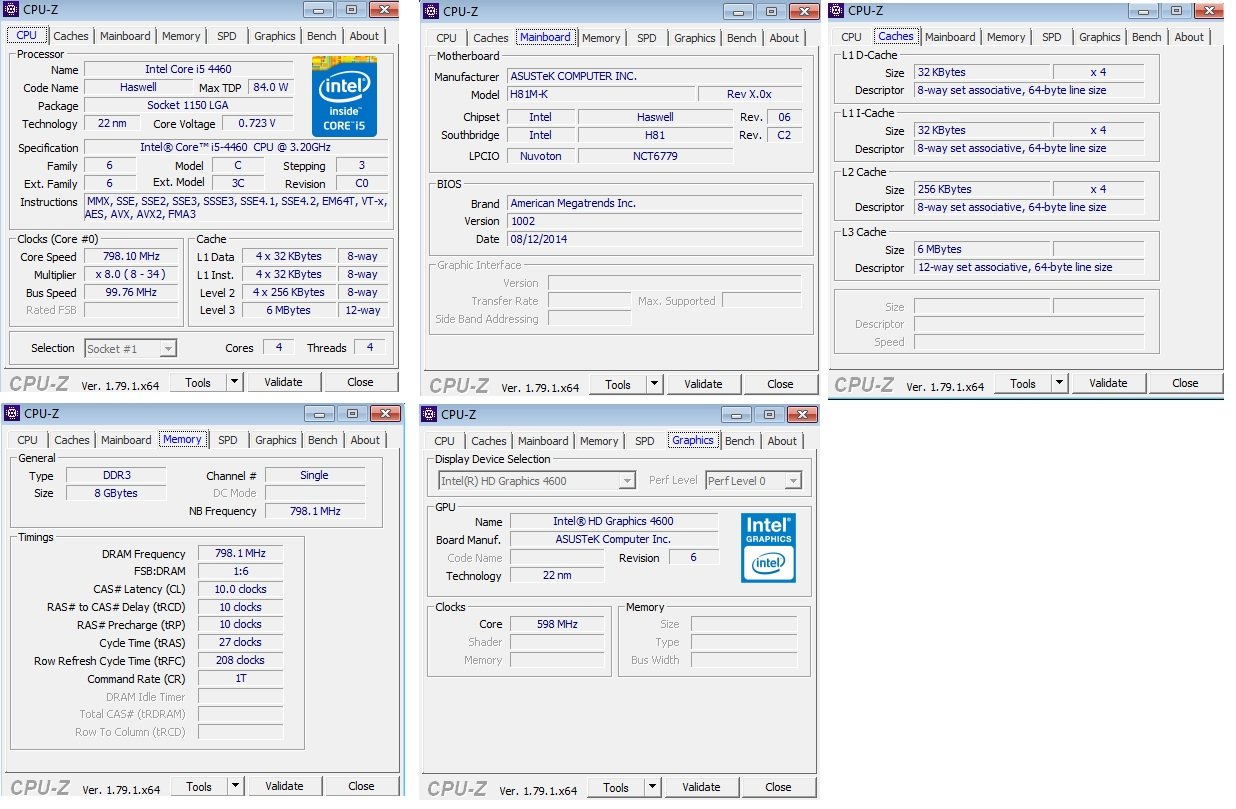Click the Close button in the Mainboard tab window
The height and width of the screenshot is (809, 1236).
point(780,384)
